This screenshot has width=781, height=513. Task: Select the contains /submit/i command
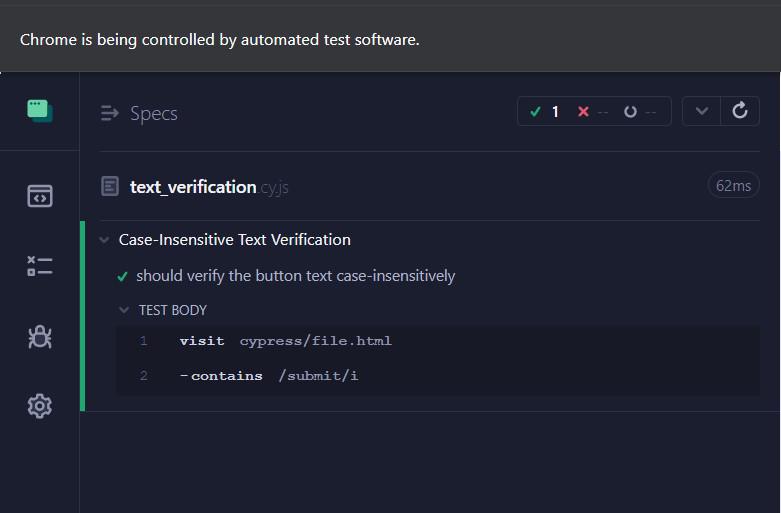(274, 376)
